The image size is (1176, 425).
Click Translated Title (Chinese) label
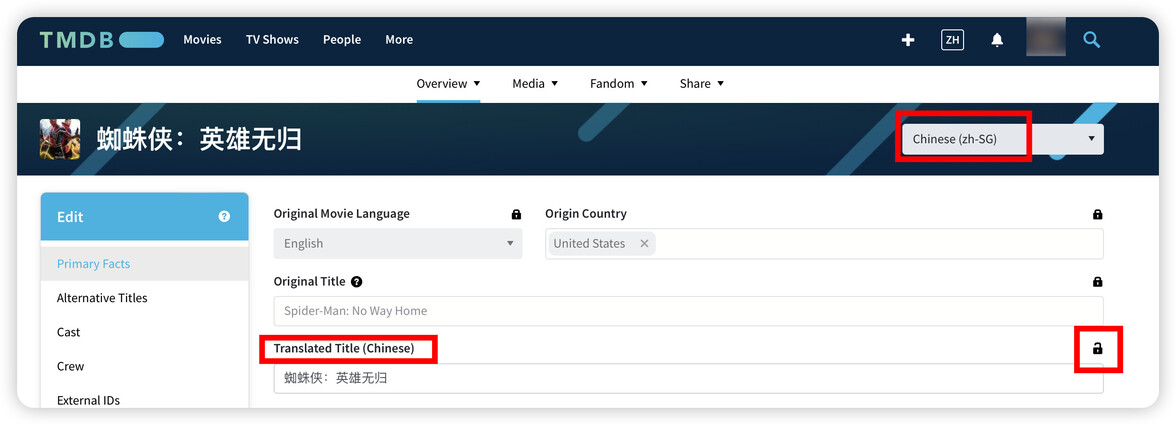pyautogui.click(x=344, y=349)
